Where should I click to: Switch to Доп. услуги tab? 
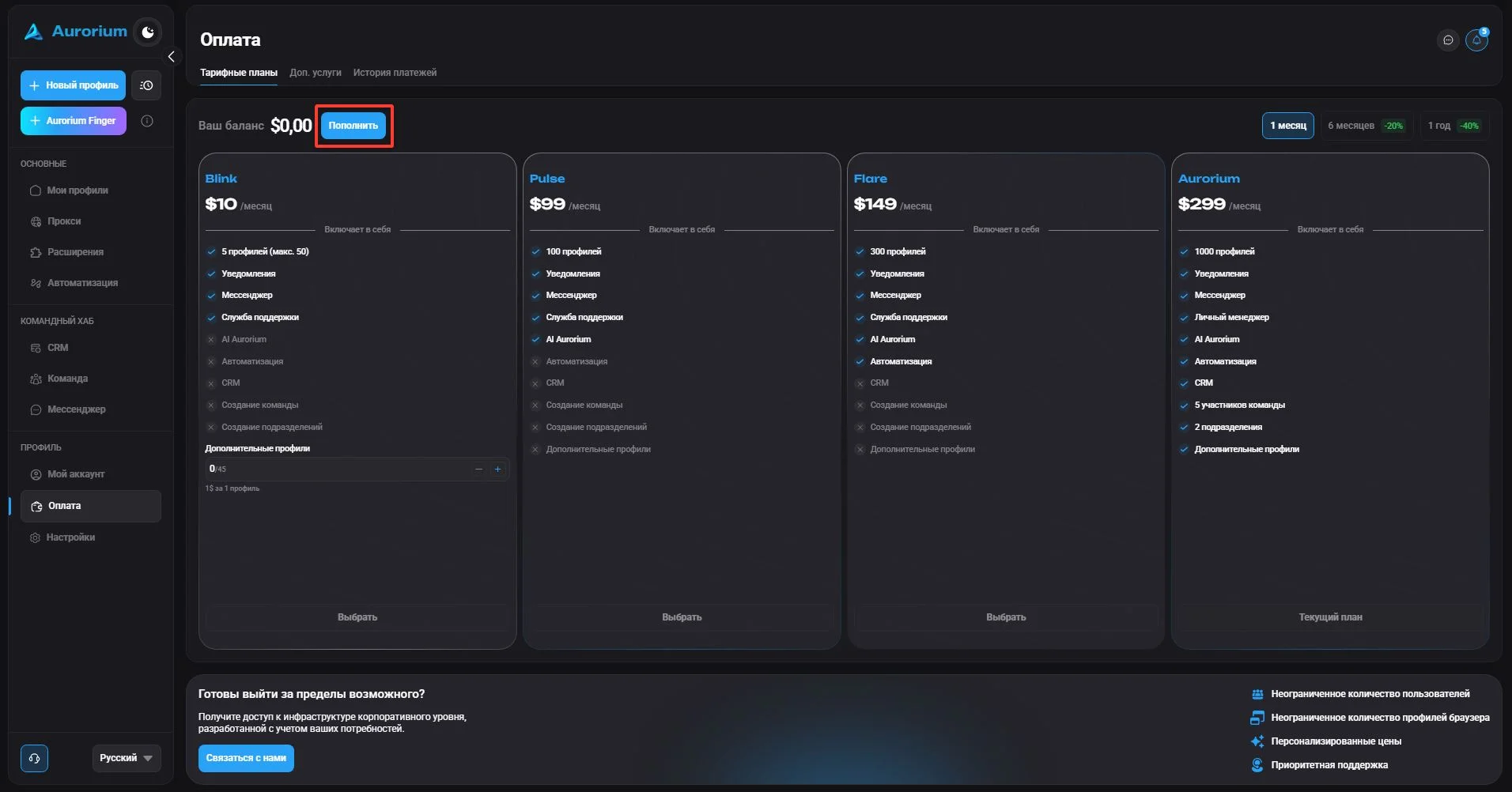[x=316, y=73]
